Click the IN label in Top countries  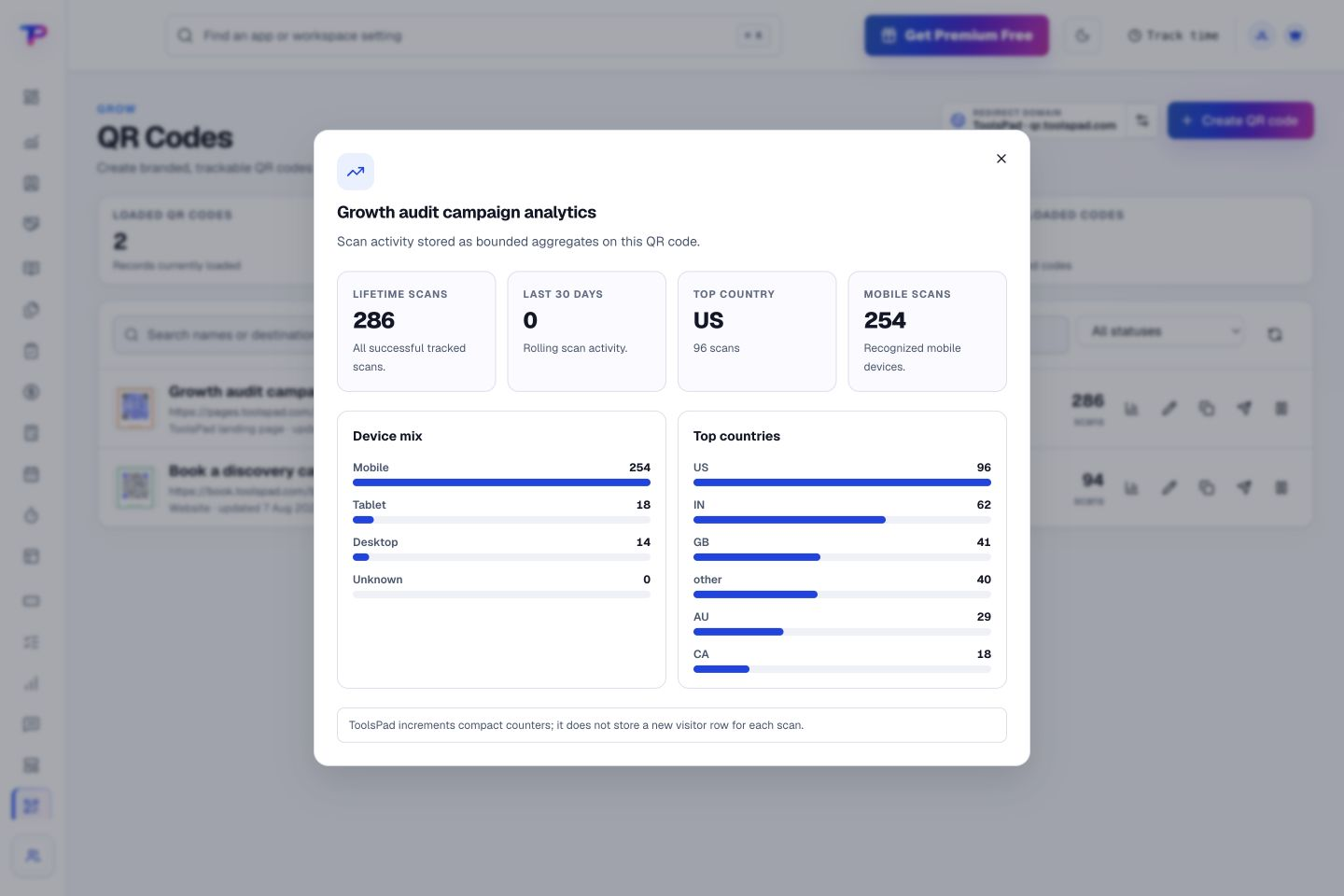(699, 505)
